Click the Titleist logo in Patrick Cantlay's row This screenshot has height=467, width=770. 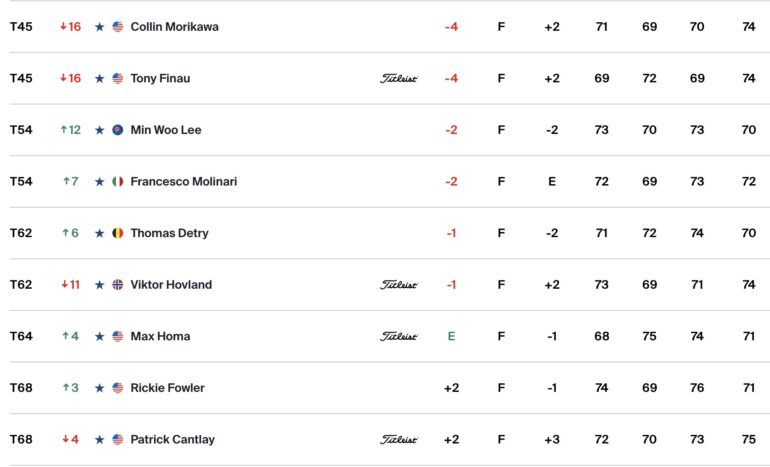(398, 440)
